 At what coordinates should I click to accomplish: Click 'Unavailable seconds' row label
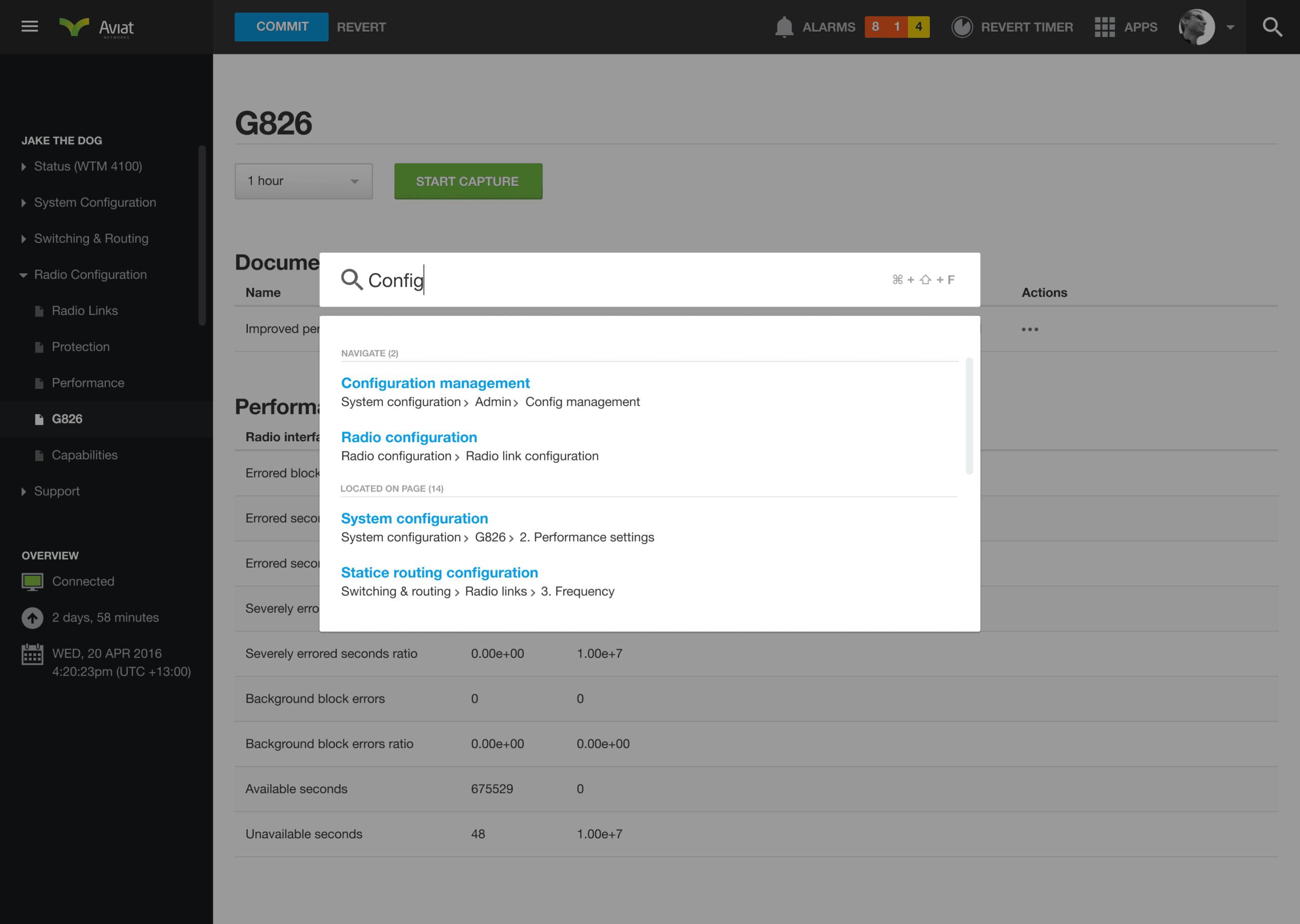pyautogui.click(x=304, y=834)
